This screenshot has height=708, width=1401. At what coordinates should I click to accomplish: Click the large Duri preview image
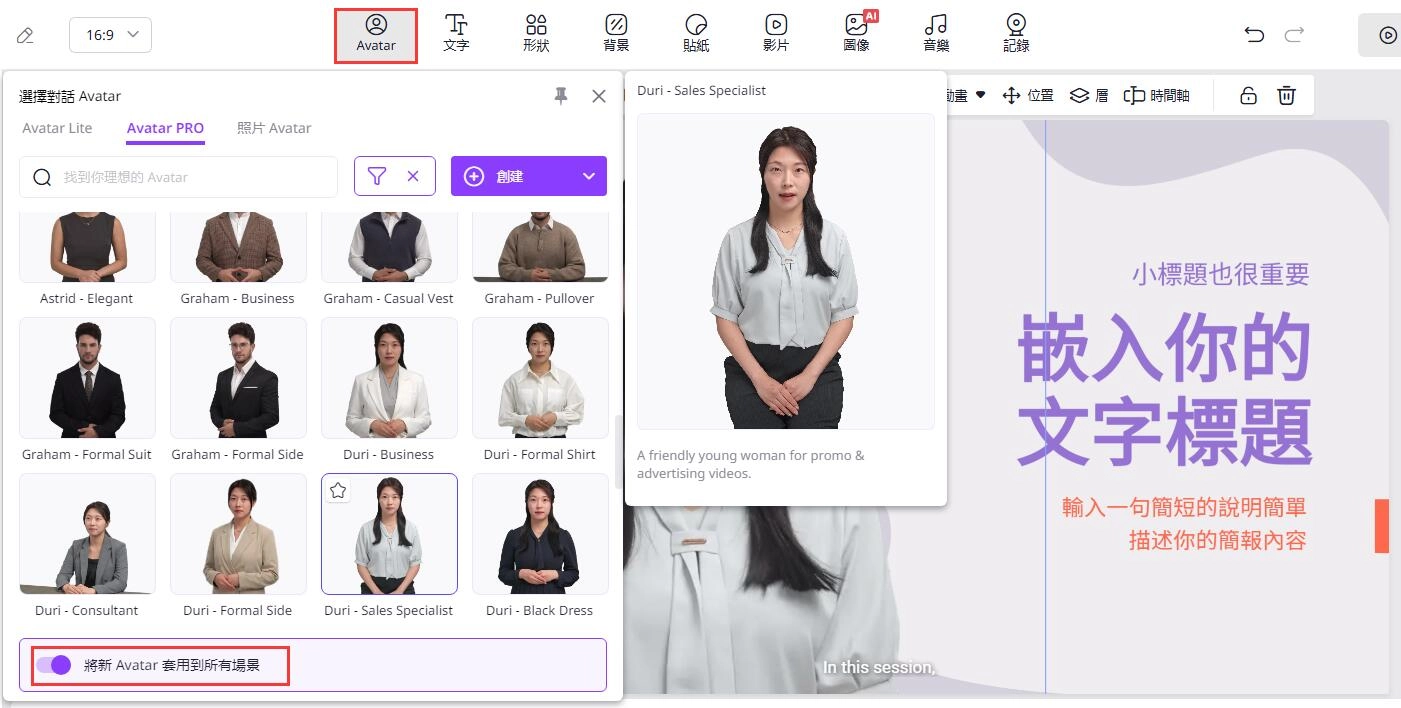786,271
